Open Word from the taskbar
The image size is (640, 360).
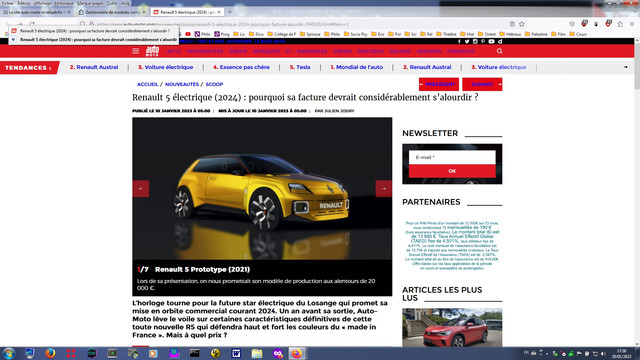point(236,353)
